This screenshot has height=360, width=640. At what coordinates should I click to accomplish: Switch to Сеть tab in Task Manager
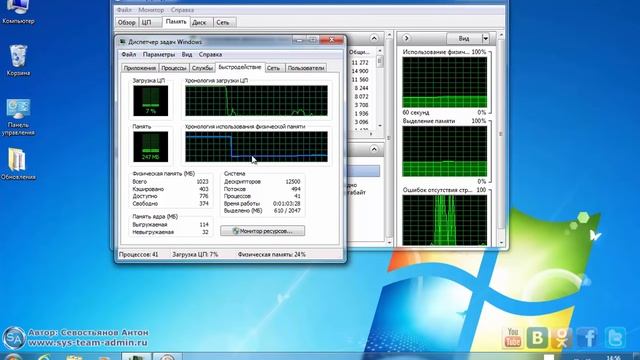(273, 68)
